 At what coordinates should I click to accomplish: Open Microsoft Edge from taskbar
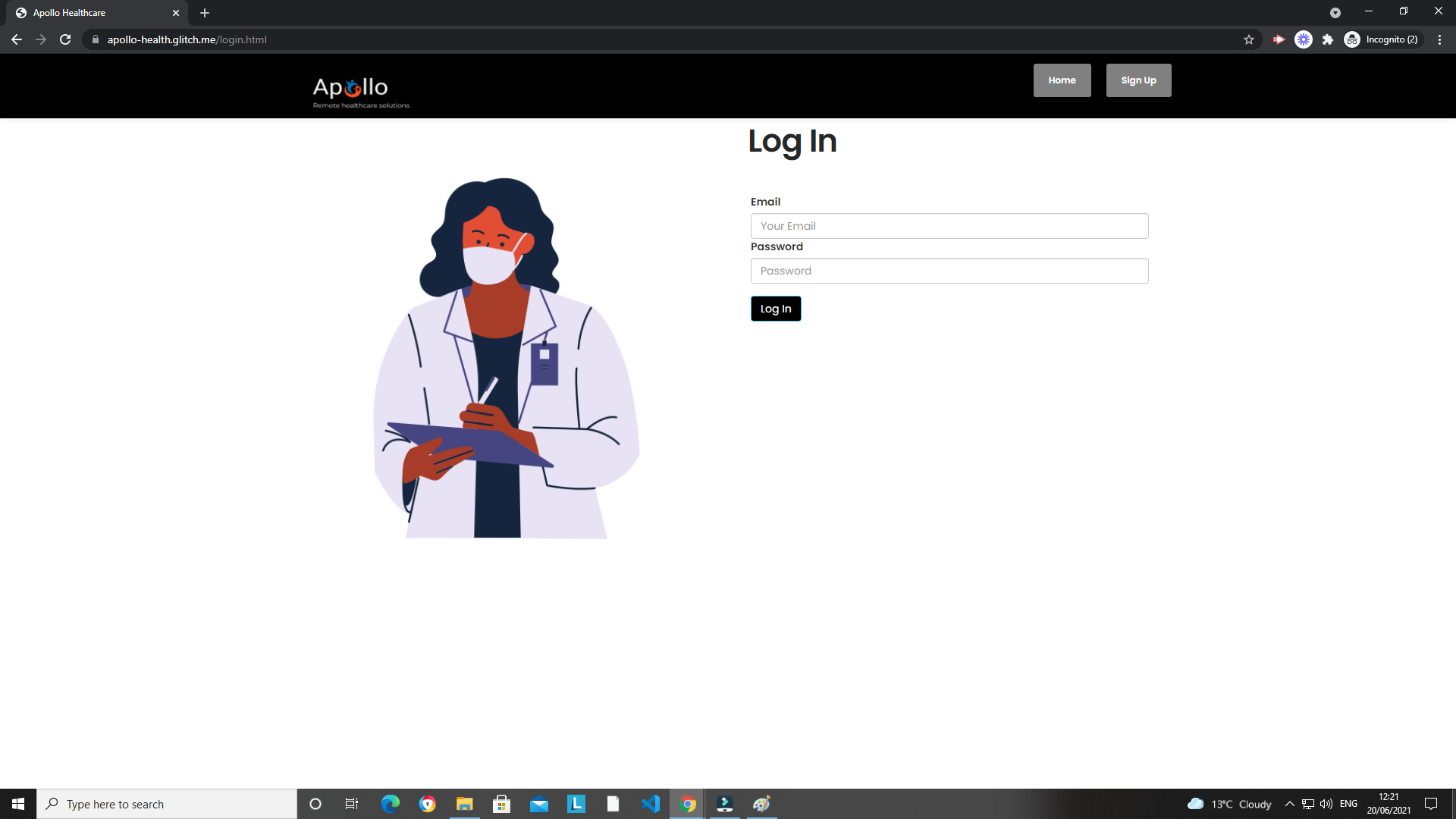click(x=391, y=804)
